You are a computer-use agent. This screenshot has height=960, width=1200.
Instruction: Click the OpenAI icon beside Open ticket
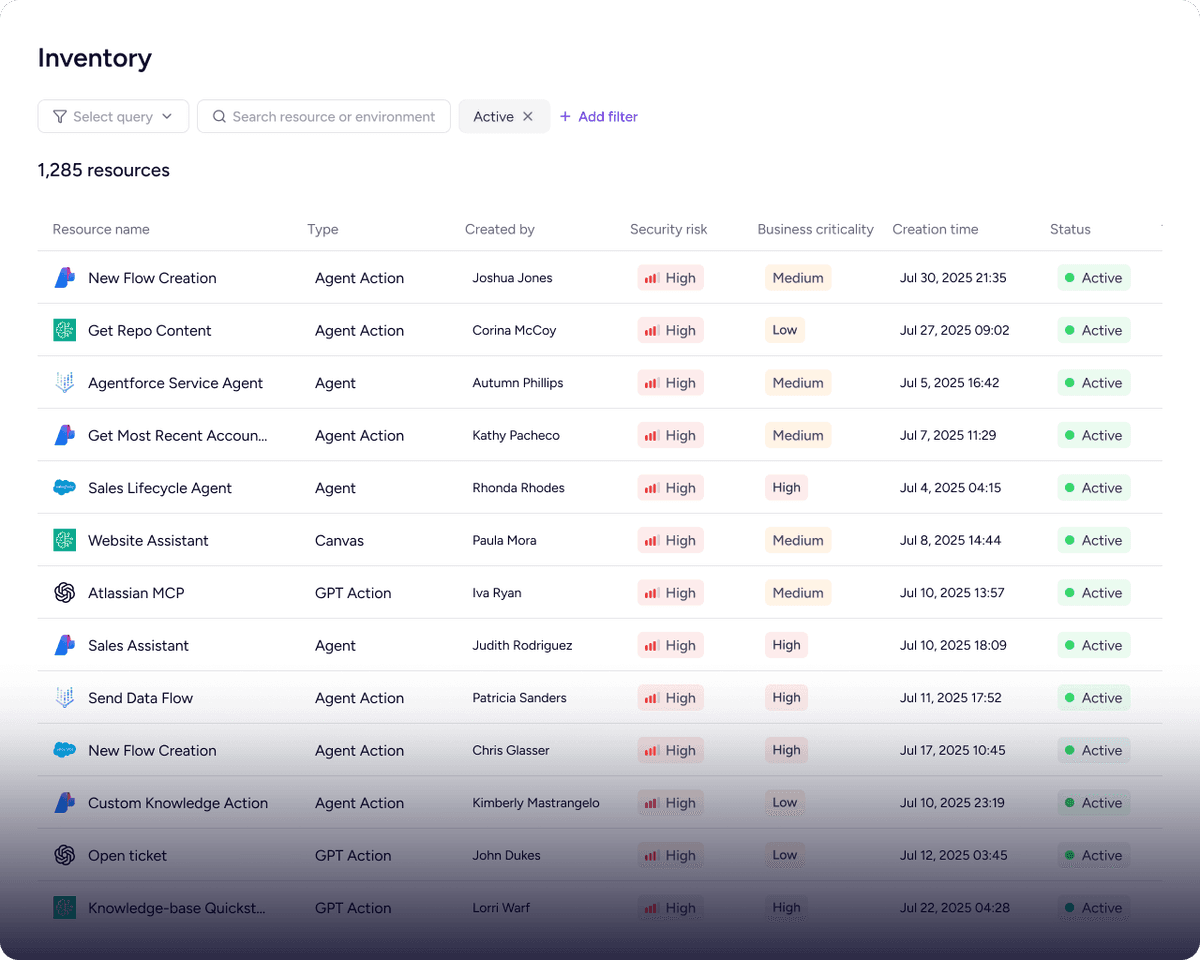(x=64, y=855)
